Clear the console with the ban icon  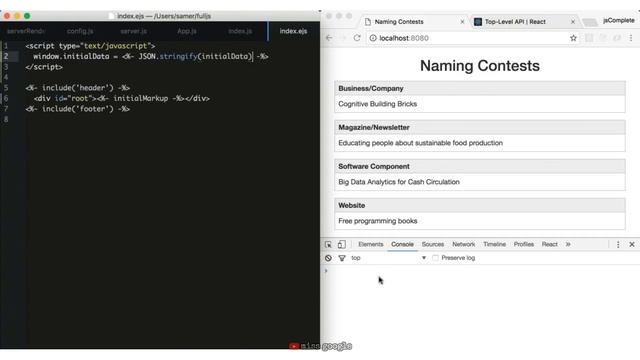tap(328, 258)
